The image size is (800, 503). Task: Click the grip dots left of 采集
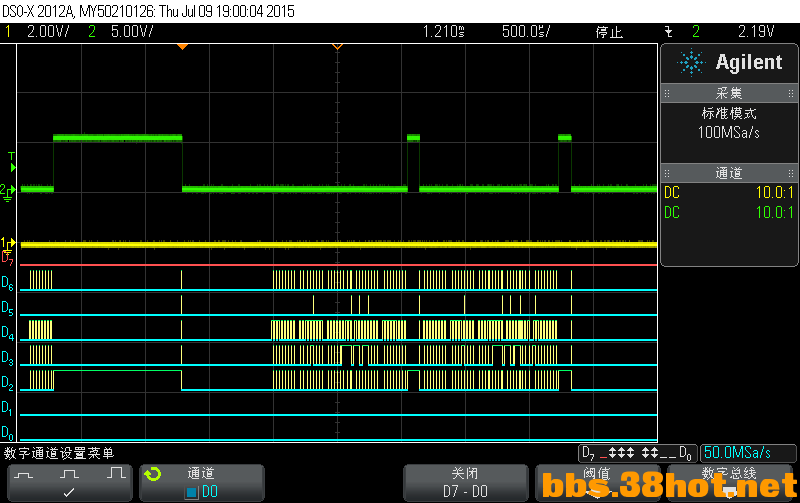[x=667, y=93]
